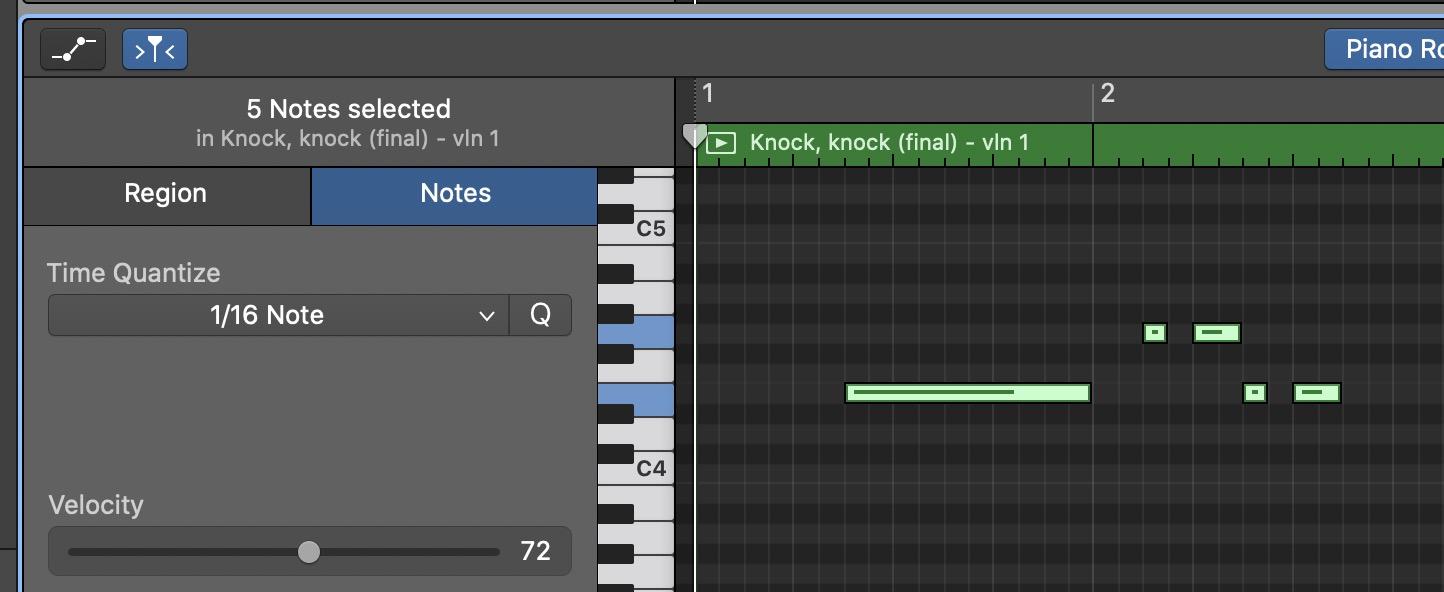Viewport: 1444px width, 592px height.
Task: Click the Velocity slider handle
Action: coord(309,551)
